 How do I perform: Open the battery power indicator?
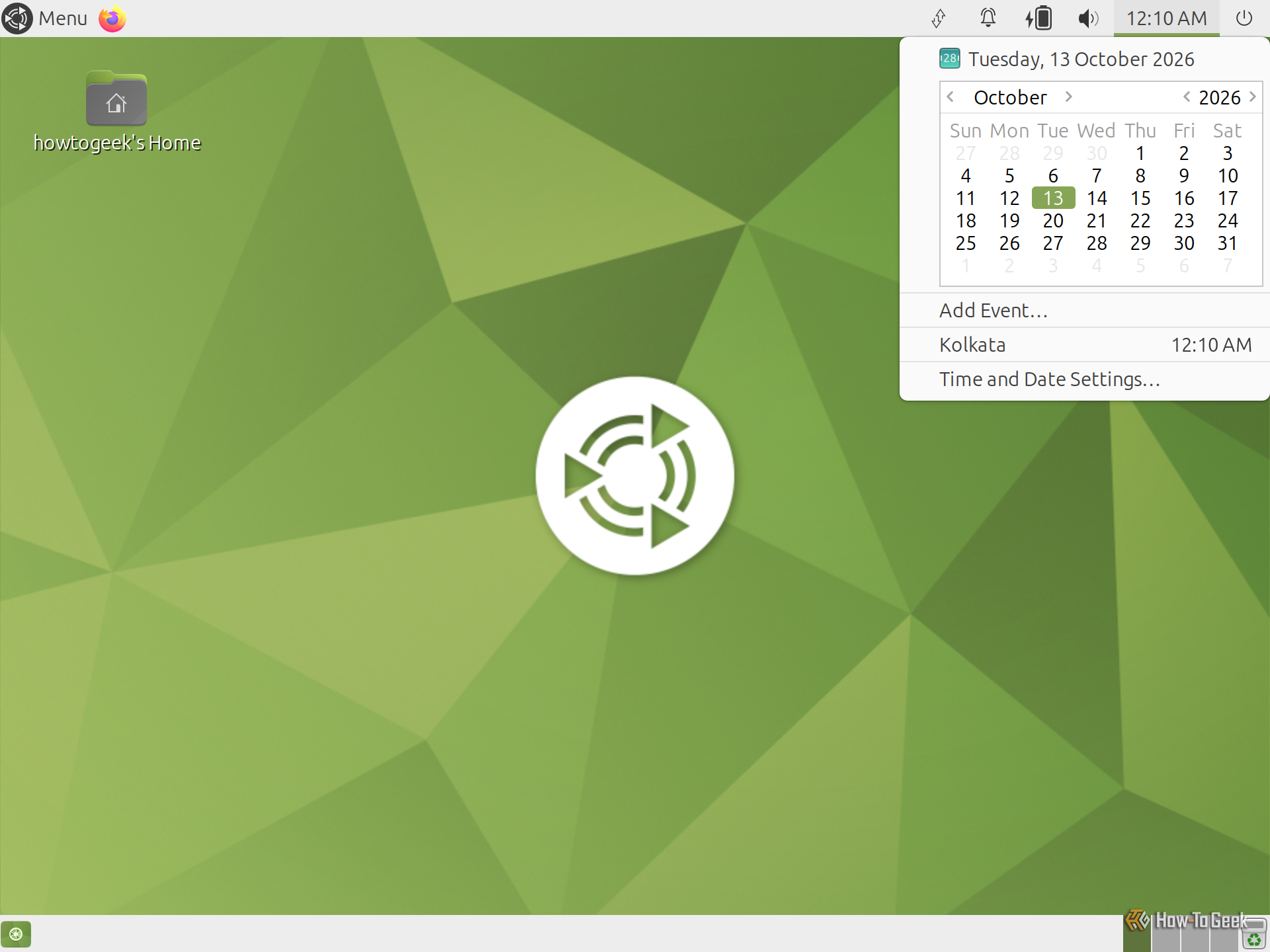click(x=1038, y=19)
